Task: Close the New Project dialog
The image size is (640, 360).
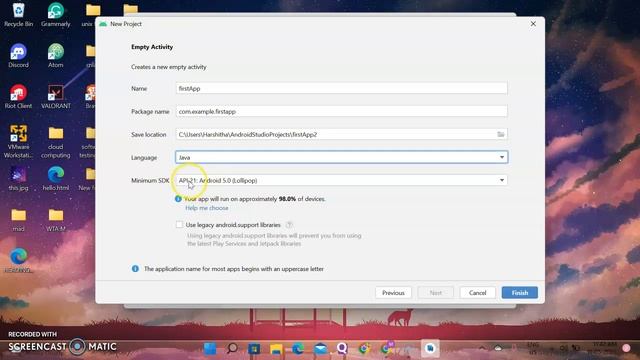Action: (x=533, y=24)
